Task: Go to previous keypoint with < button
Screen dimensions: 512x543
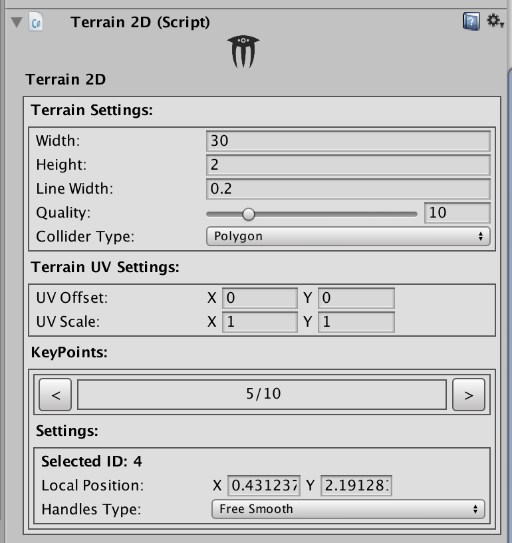Action: [55, 394]
